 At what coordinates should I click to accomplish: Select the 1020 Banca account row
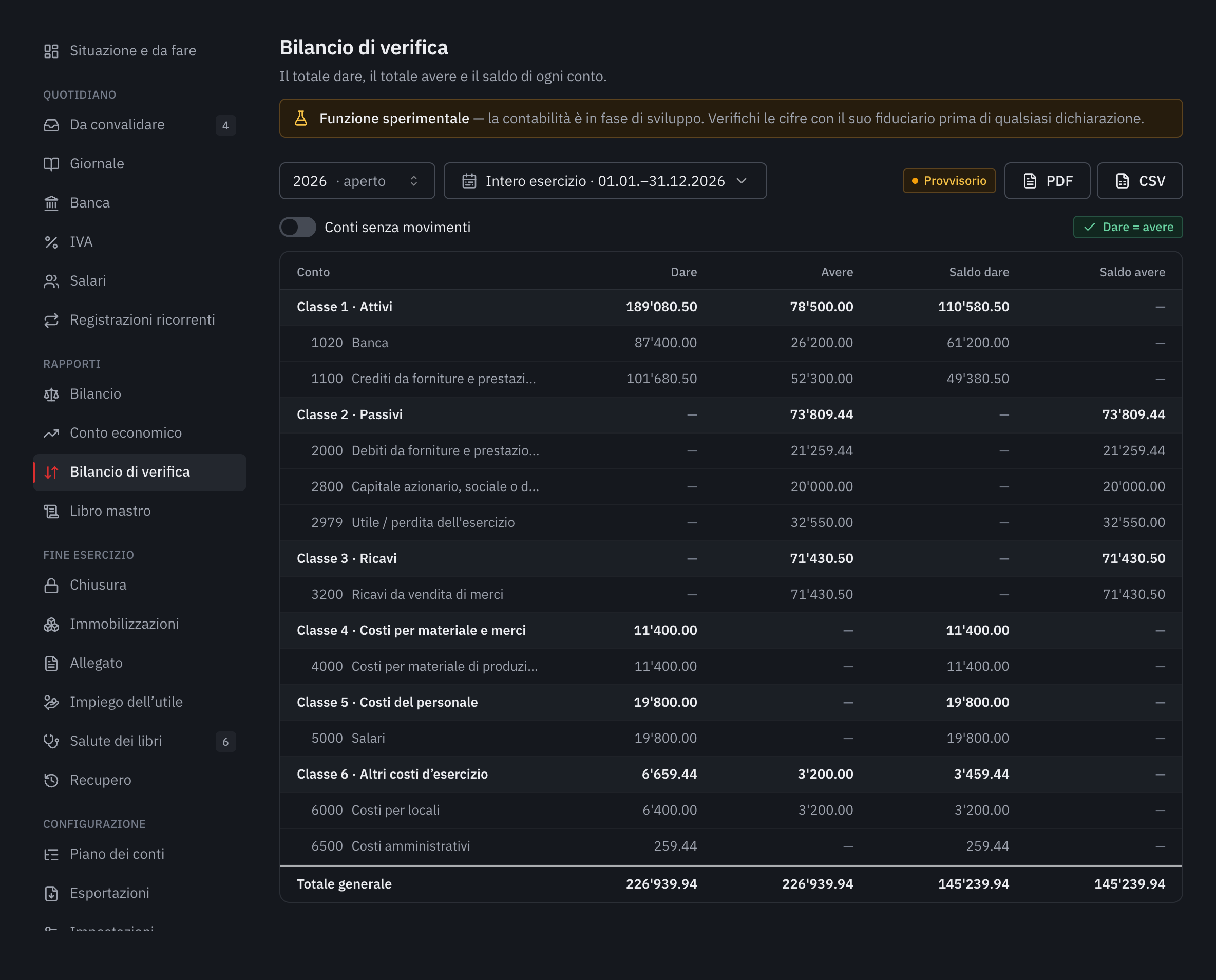(x=731, y=343)
